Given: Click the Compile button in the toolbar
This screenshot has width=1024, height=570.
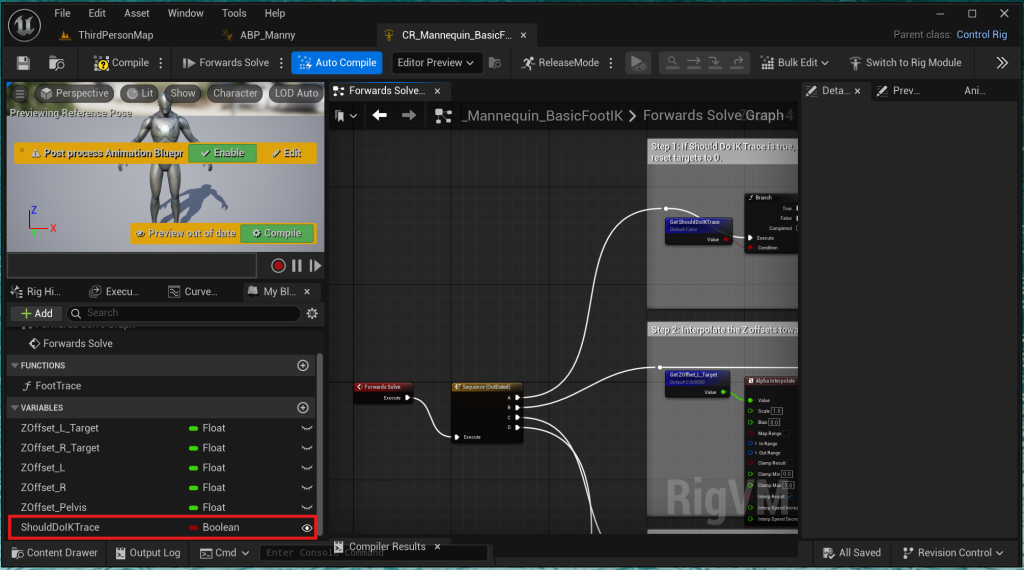Looking at the screenshot, I should click(121, 63).
